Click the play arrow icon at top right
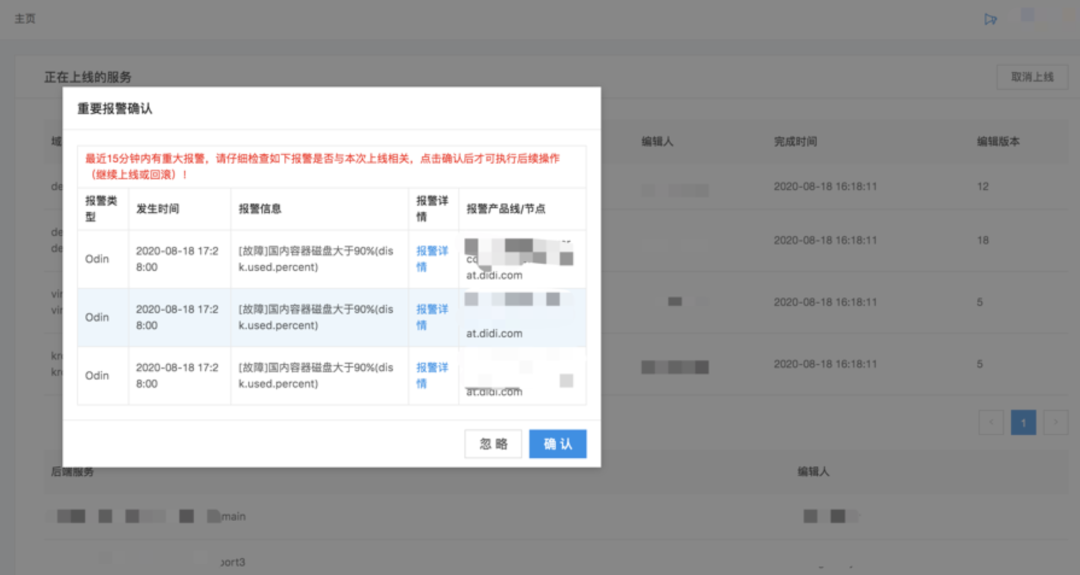 click(x=990, y=19)
